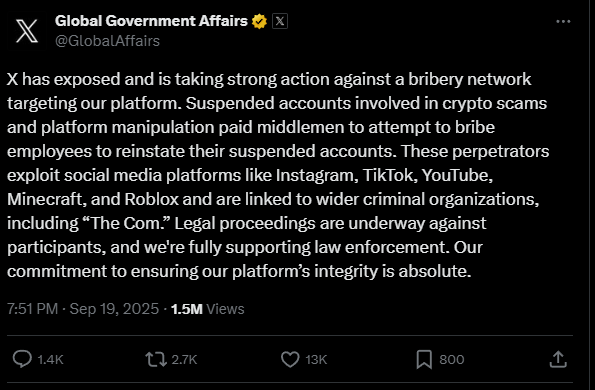Click the 13K likes count
Screen dimensions: 595x390
tap(316, 360)
